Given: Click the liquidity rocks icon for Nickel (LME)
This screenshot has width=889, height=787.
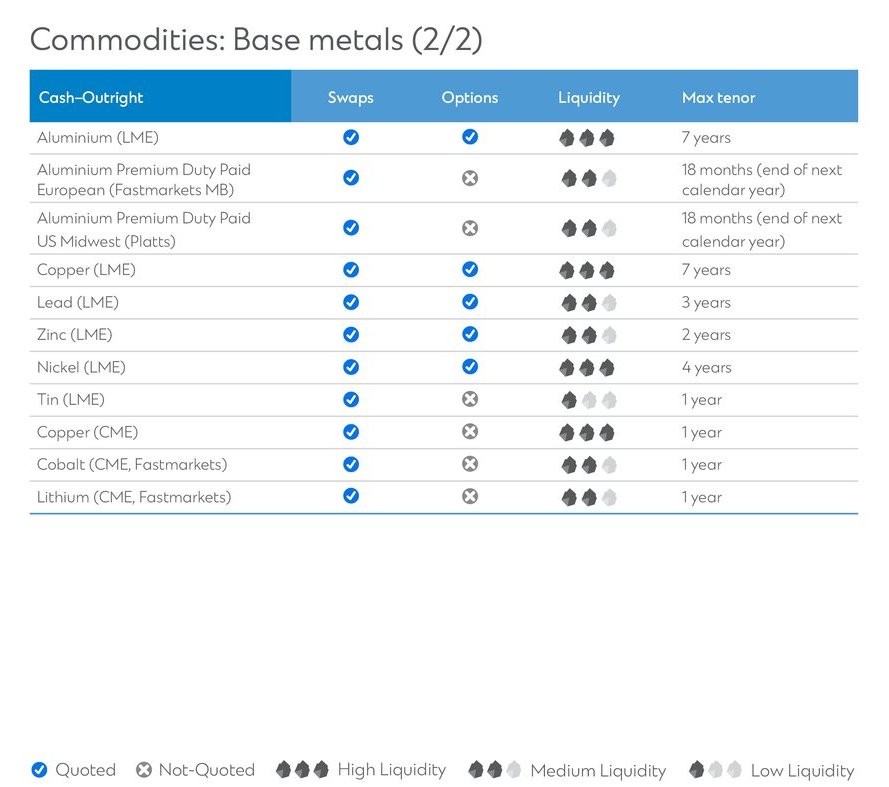Looking at the screenshot, I should click(587, 368).
